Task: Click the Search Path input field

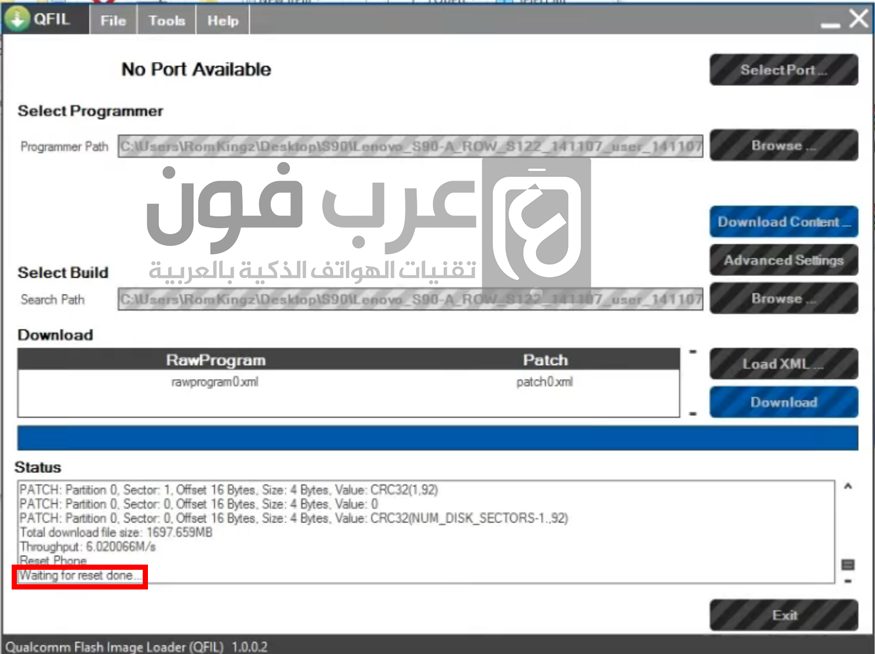Action: [410, 299]
